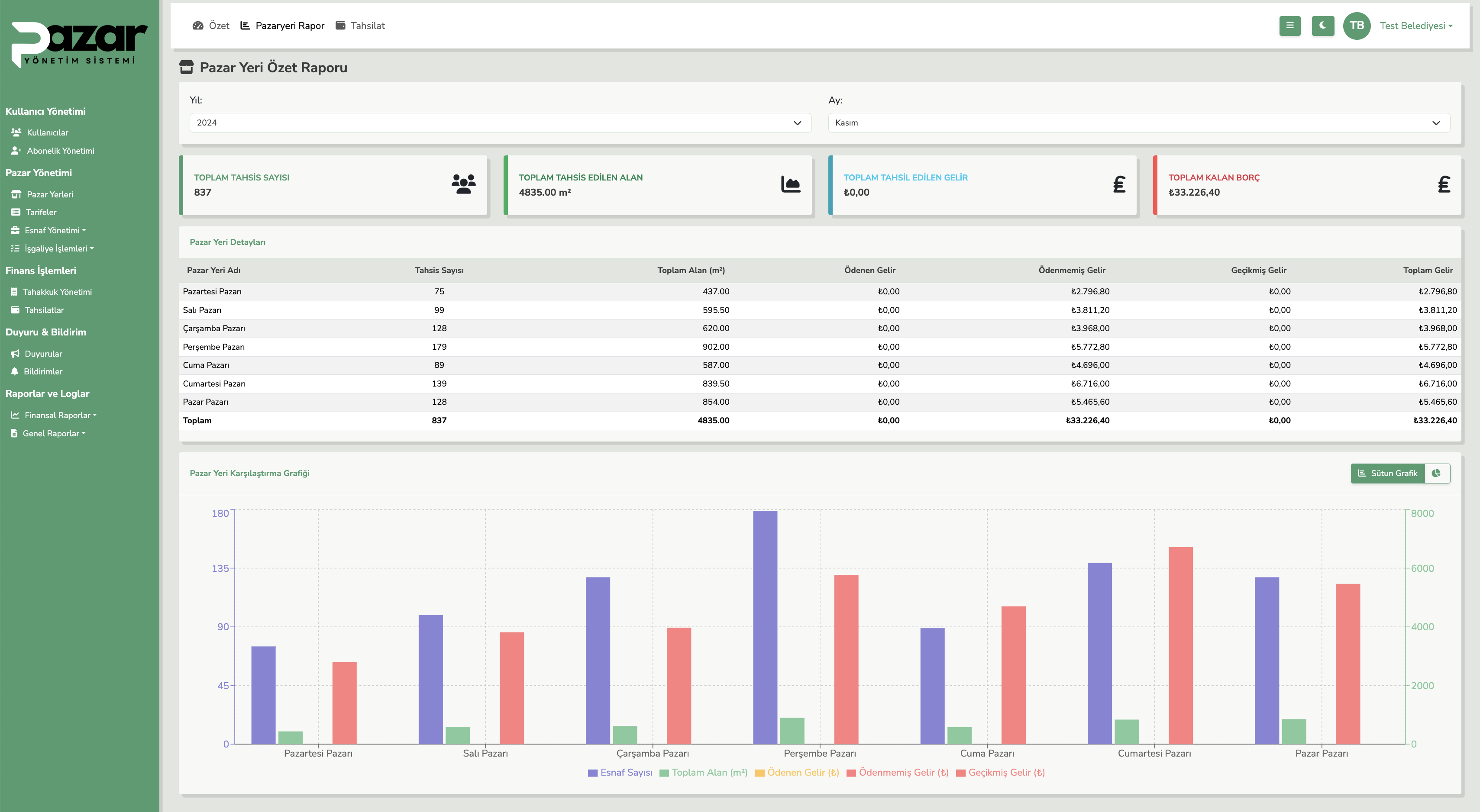Click the Tahsilat wallet icon in navbar
This screenshot has height=812, width=1480.
click(x=340, y=26)
